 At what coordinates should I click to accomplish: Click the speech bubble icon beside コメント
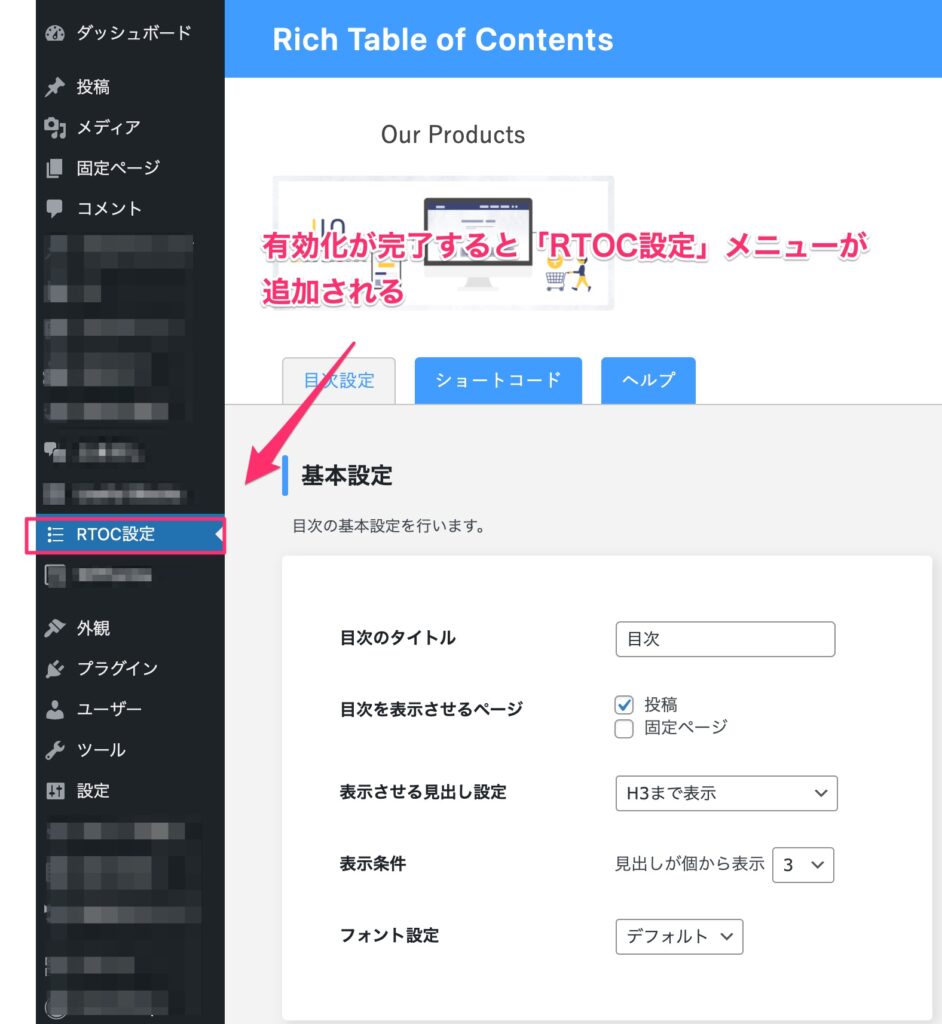[55, 209]
